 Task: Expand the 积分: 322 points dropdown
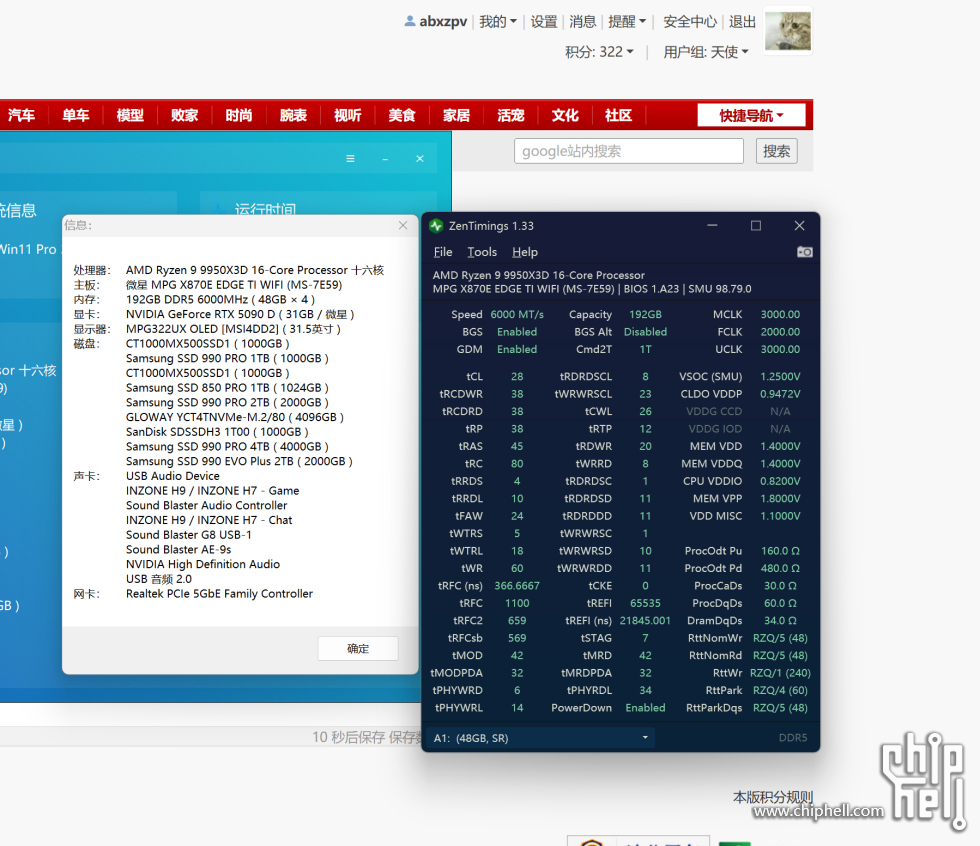click(x=599, y=52)
